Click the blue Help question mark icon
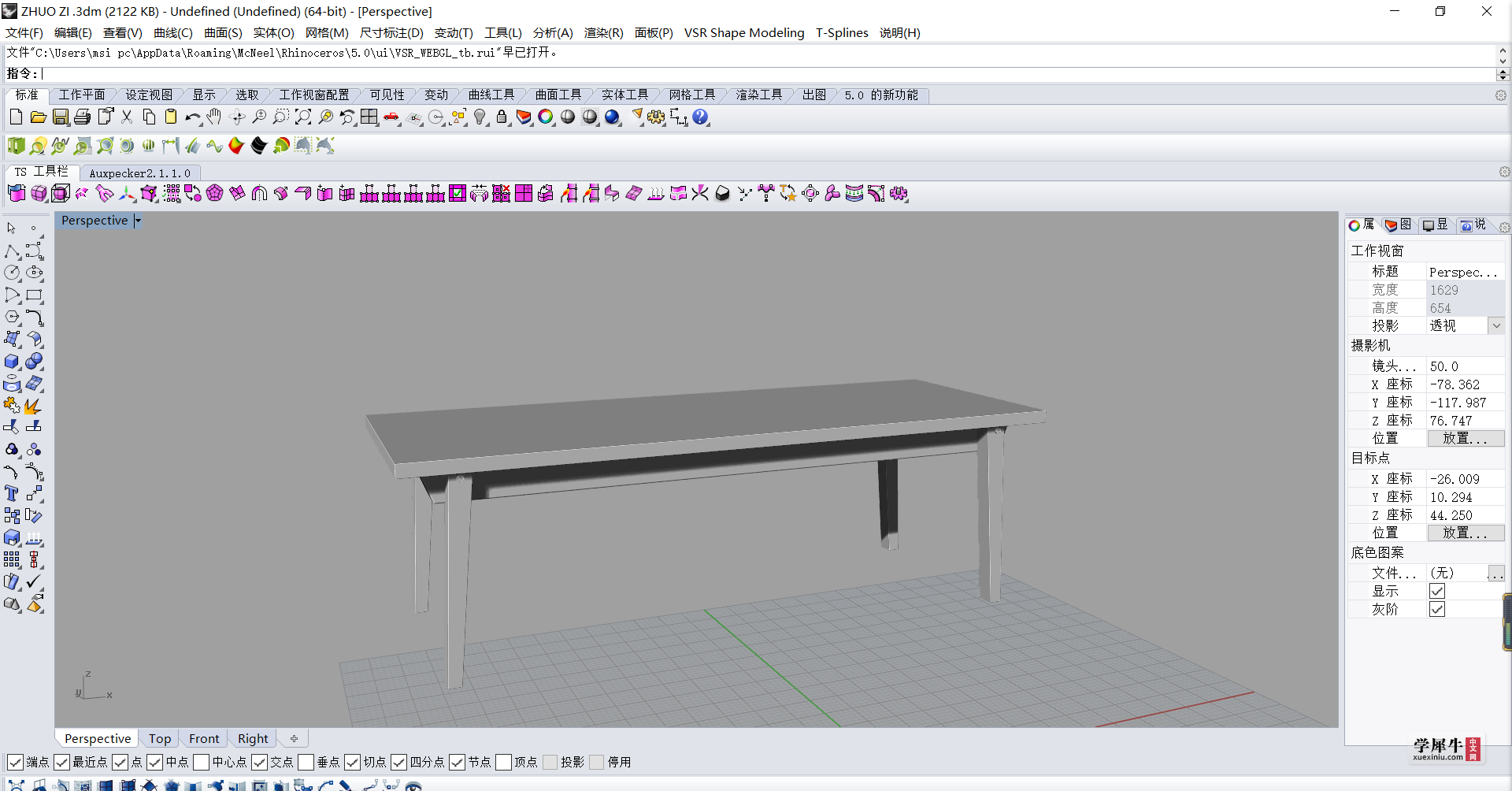Screen dimensions: 1512x791 [x=700, y=117]
